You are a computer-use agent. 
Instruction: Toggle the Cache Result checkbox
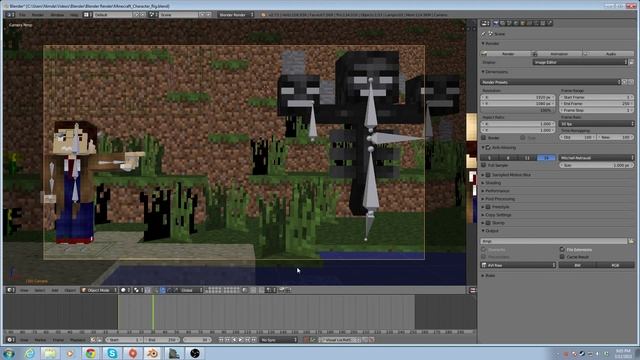point(562,257)
